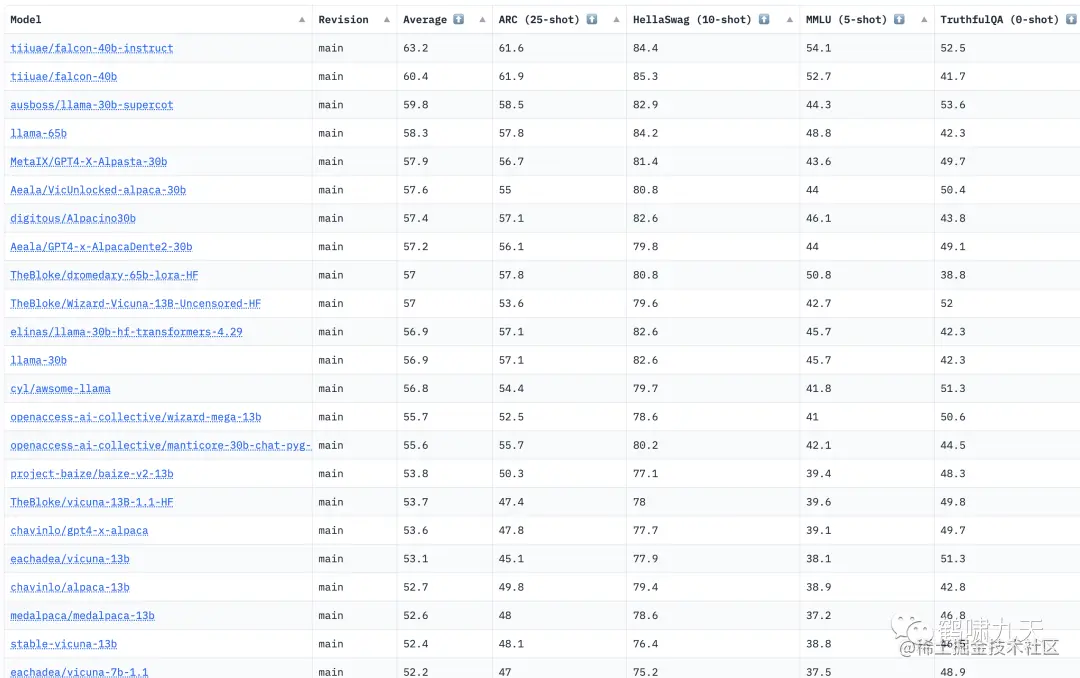Open cyl/awsome-llama link

[x=61, y=389]
